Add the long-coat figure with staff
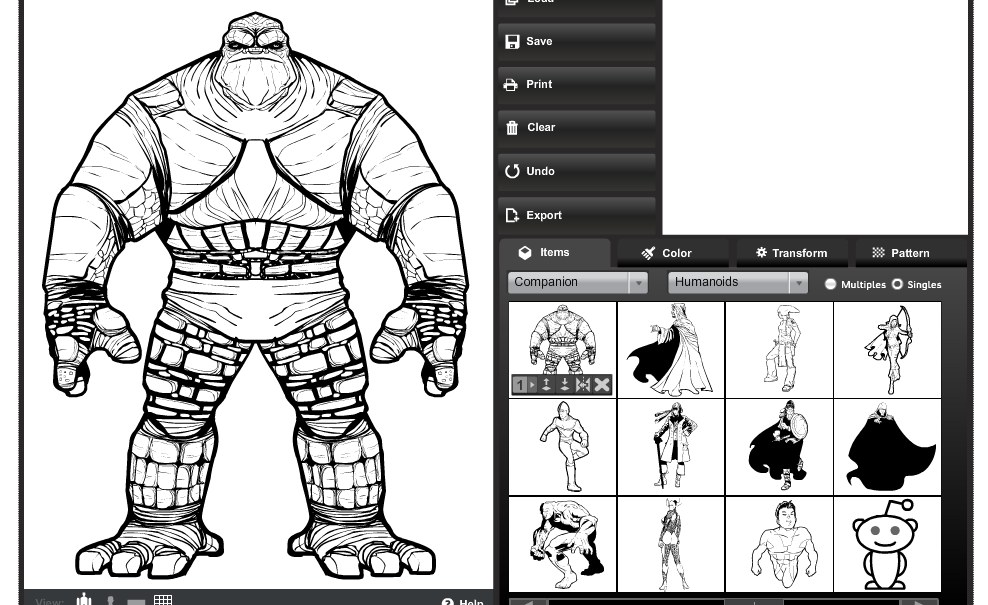The image size is (988, 605). [x=671, y=447]
